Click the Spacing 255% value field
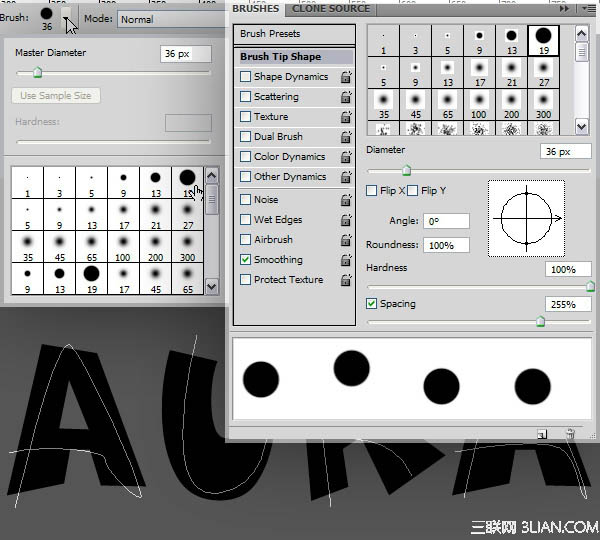Viewport: 600px width, 540px height. (568, 304)
